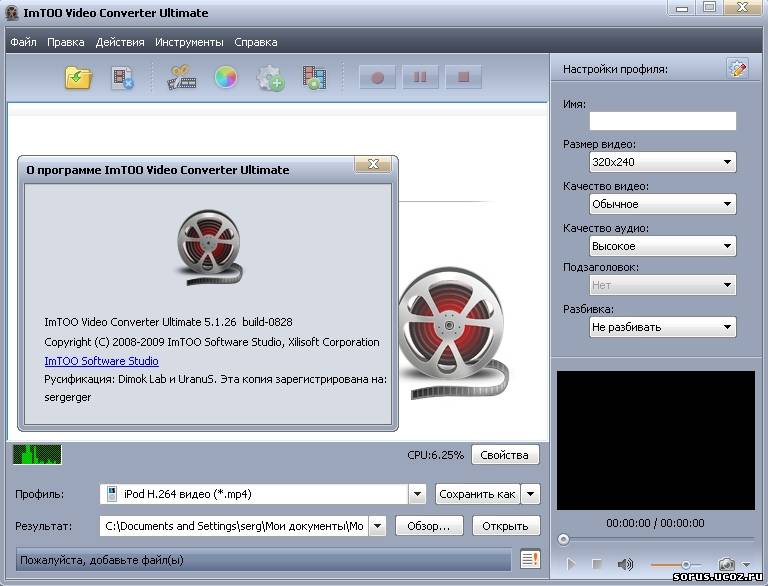Click the black video preview area

click(656, 440)
